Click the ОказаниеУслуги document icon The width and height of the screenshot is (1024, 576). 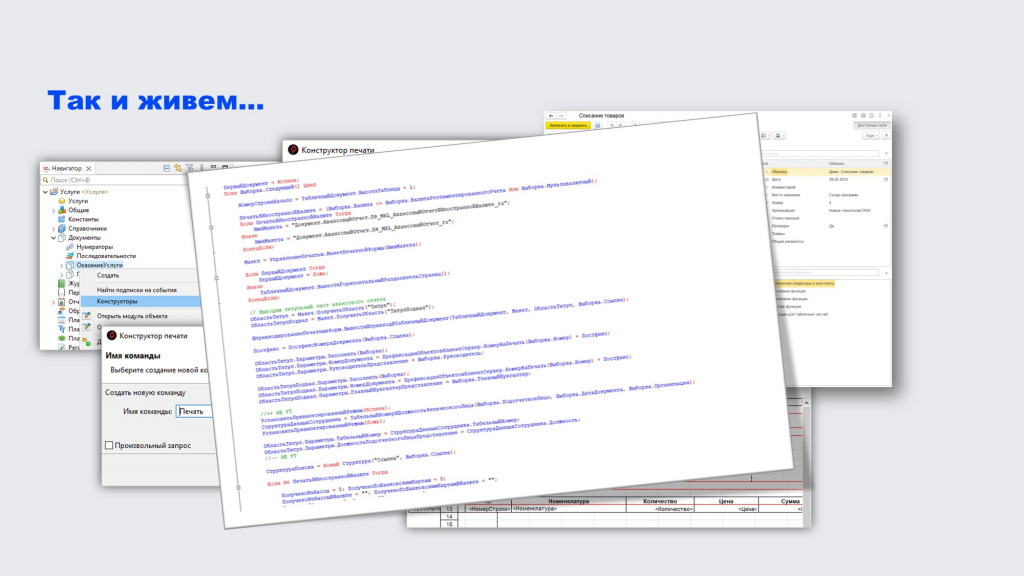click(70, 265)
